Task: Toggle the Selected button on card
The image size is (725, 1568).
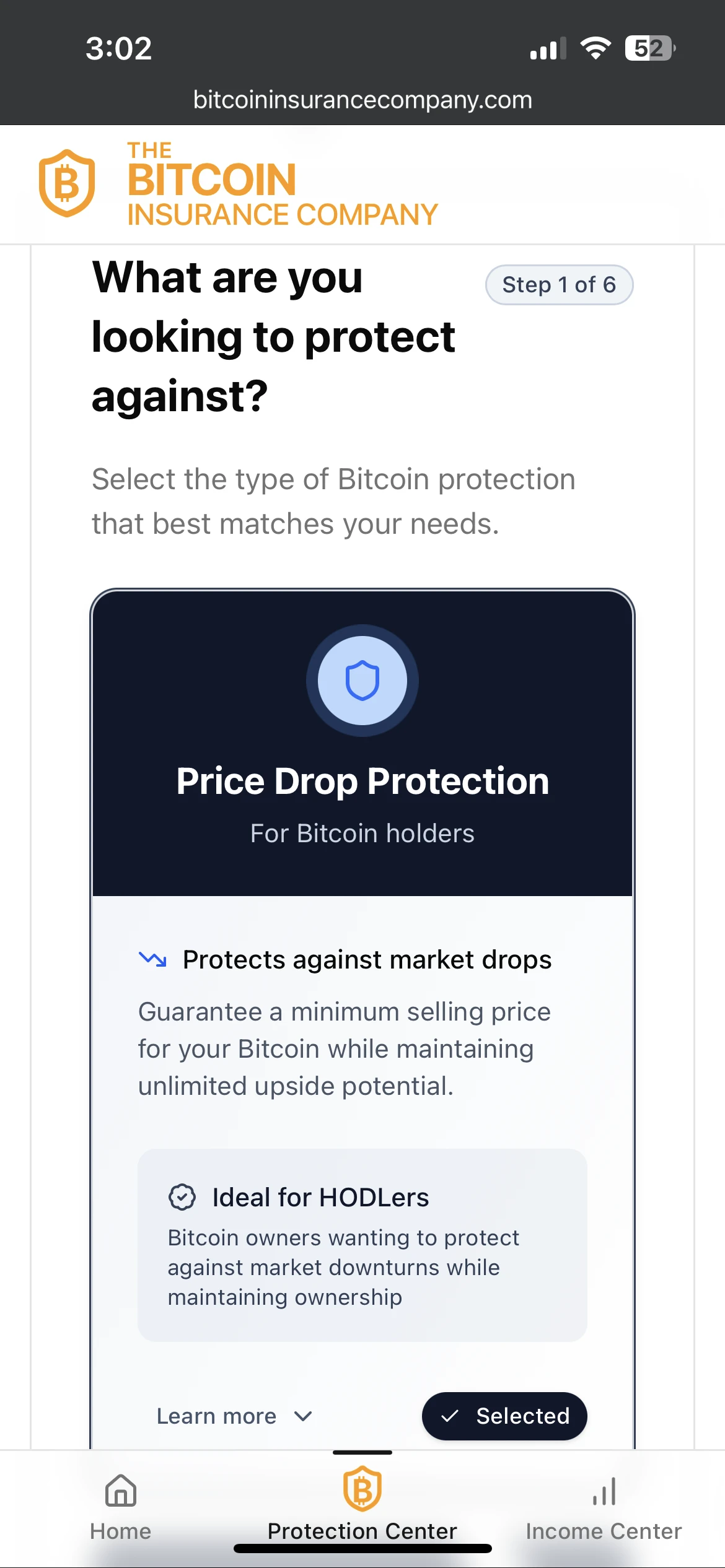Action: click(504, 1416)
